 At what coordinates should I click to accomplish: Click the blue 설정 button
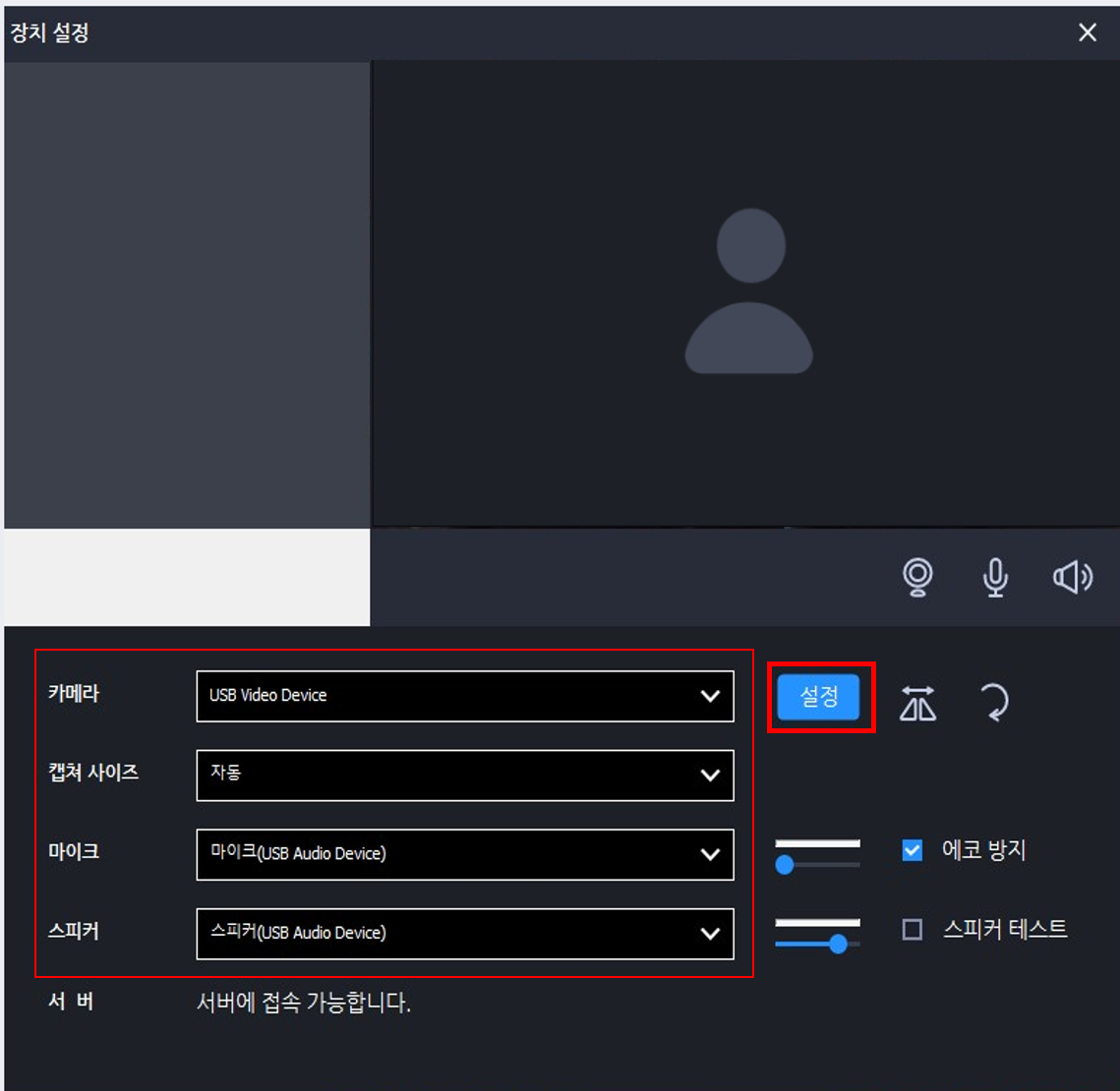(x=818, y=697)
